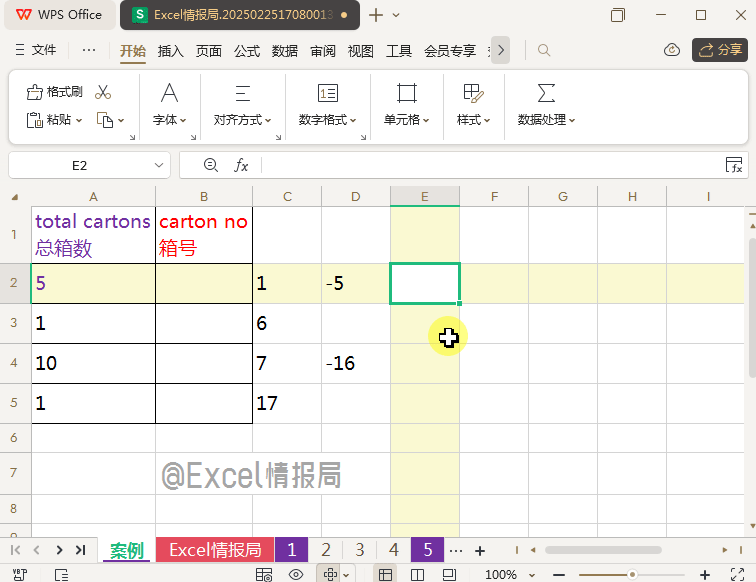The width and height of the screenshot is (756, 582).
Task: Toggle crosshair reading mode in status bar
Action: (x=329, y=574)
